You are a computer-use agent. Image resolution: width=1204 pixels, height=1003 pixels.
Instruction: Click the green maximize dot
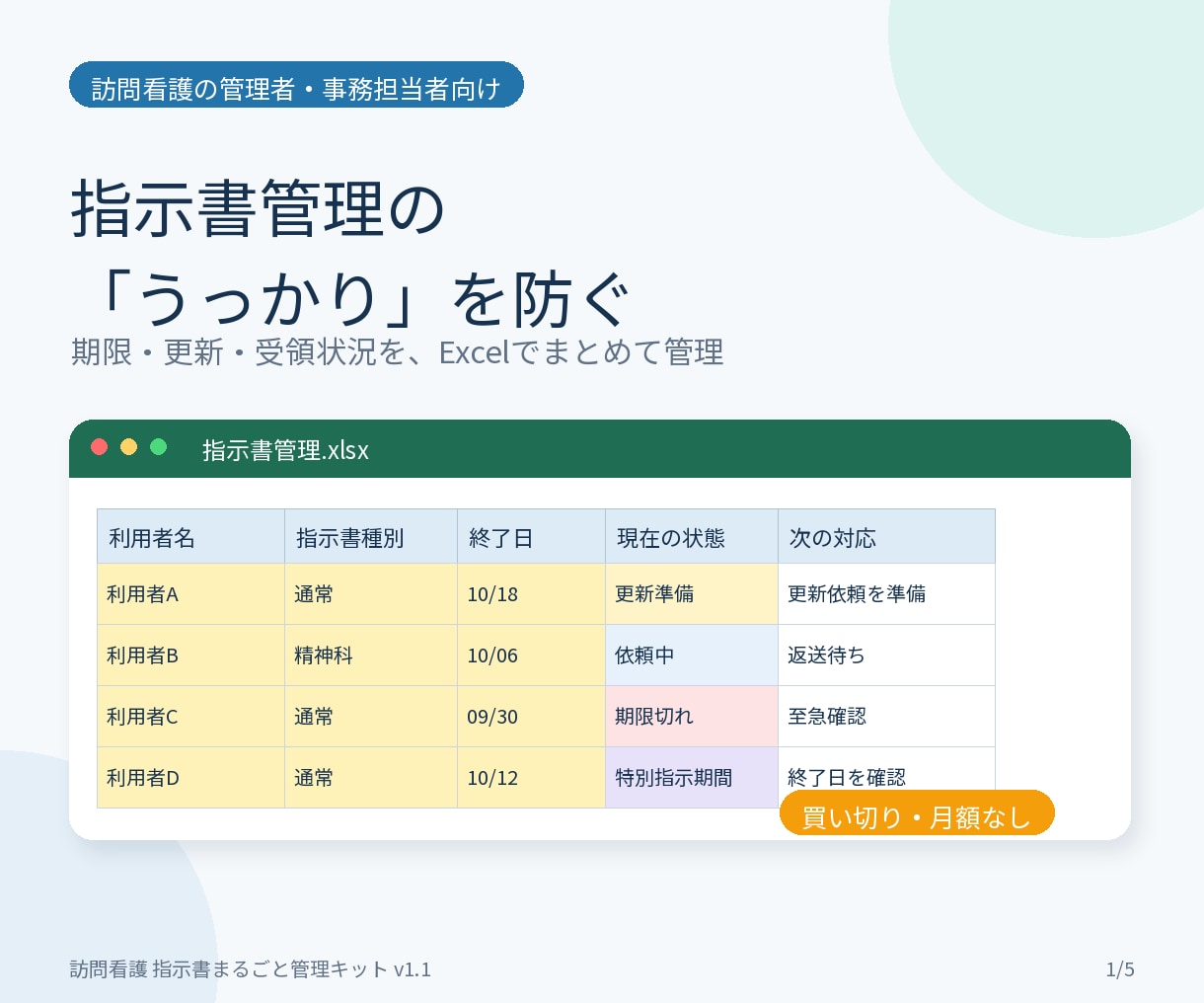coord(158,447)
